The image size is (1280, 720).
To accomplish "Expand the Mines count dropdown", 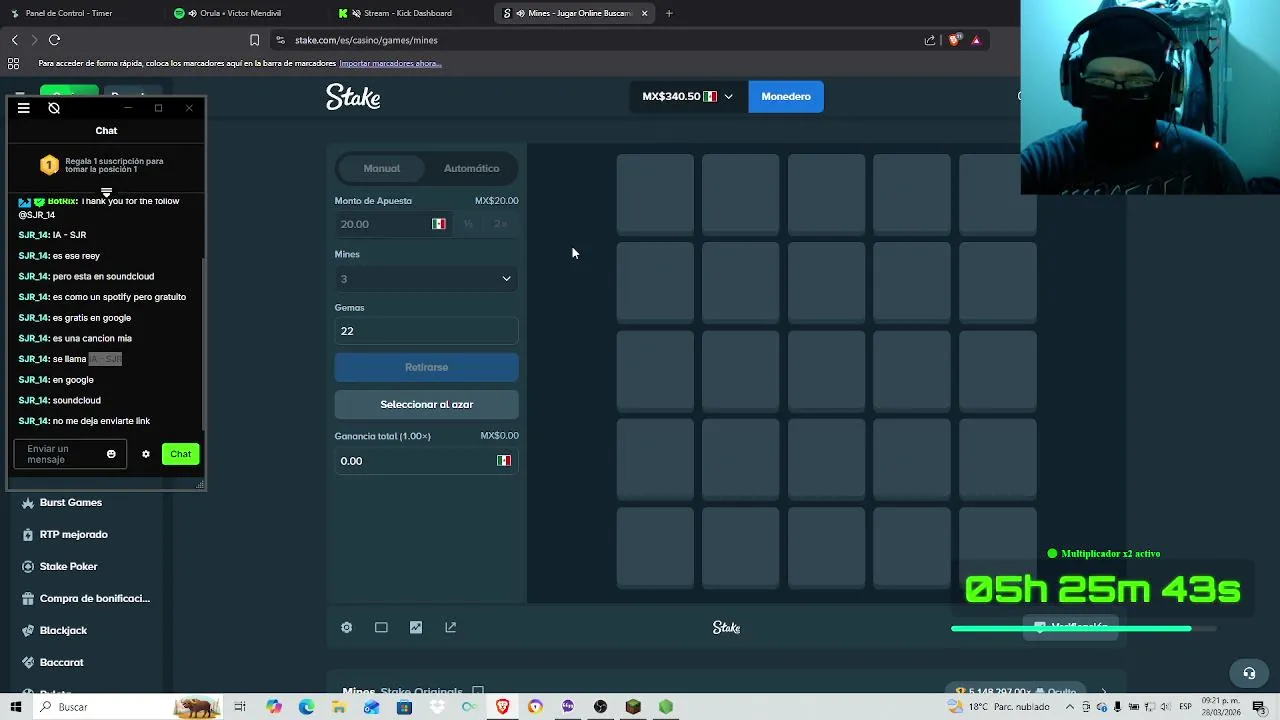I will 426,279.
